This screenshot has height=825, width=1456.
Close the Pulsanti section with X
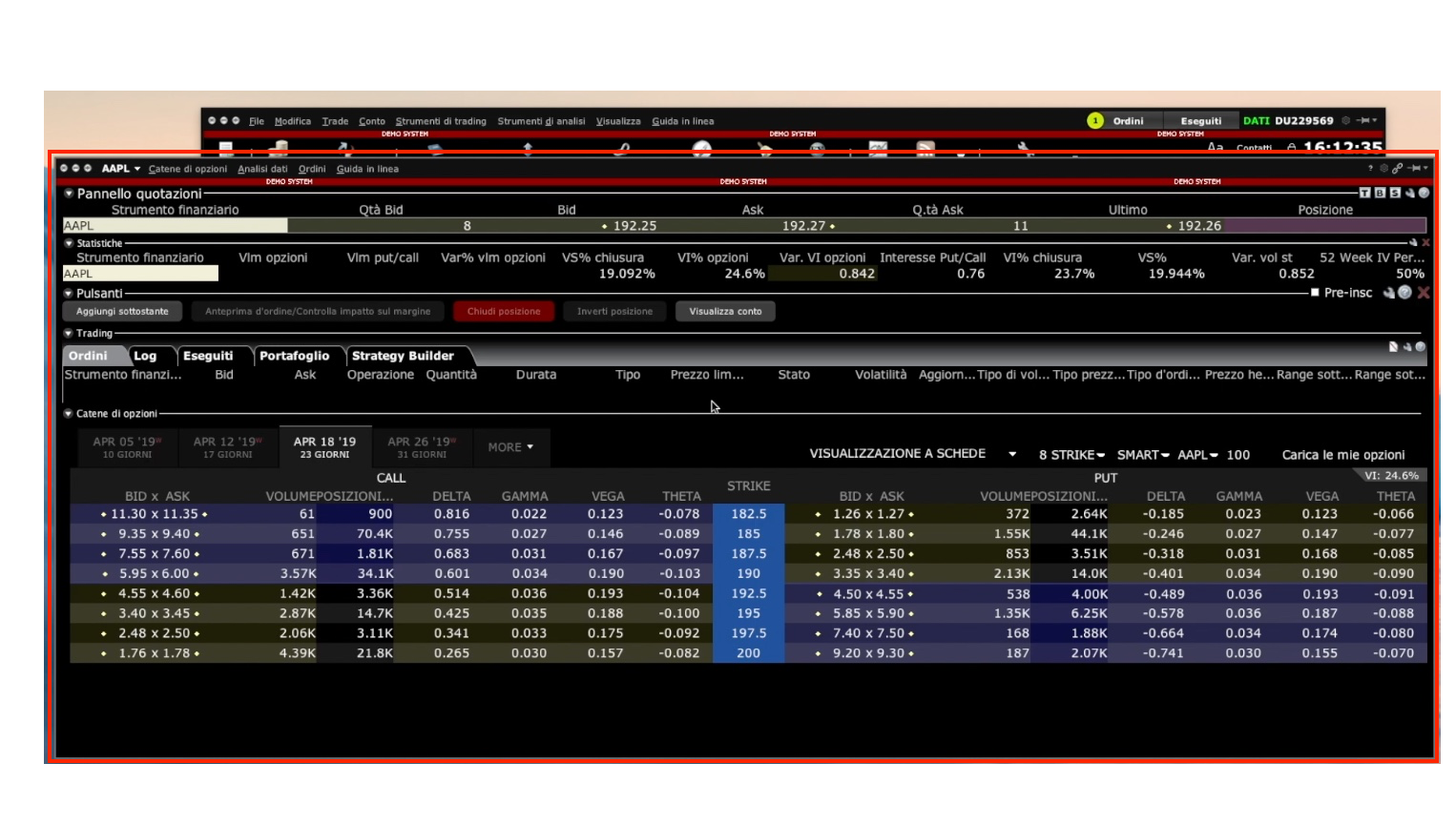click(x=1424, y=293)
